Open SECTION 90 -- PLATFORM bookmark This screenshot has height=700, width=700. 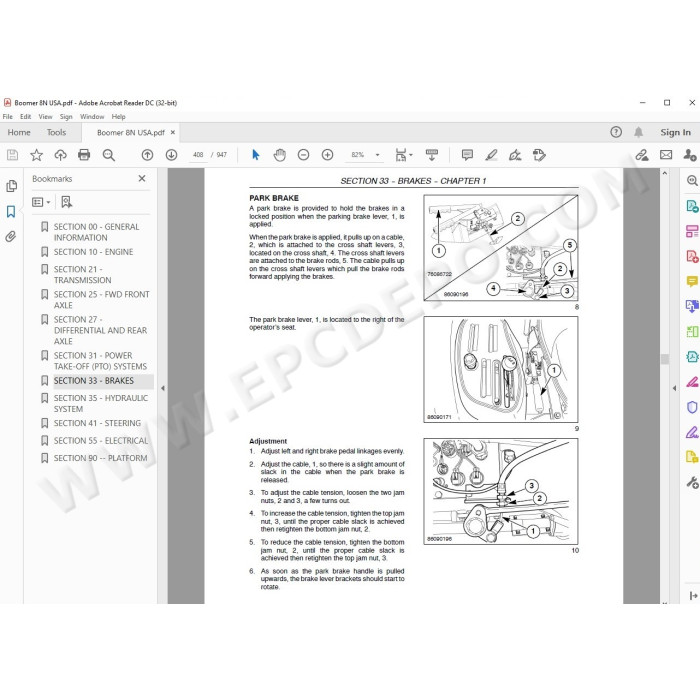(100, 458)
